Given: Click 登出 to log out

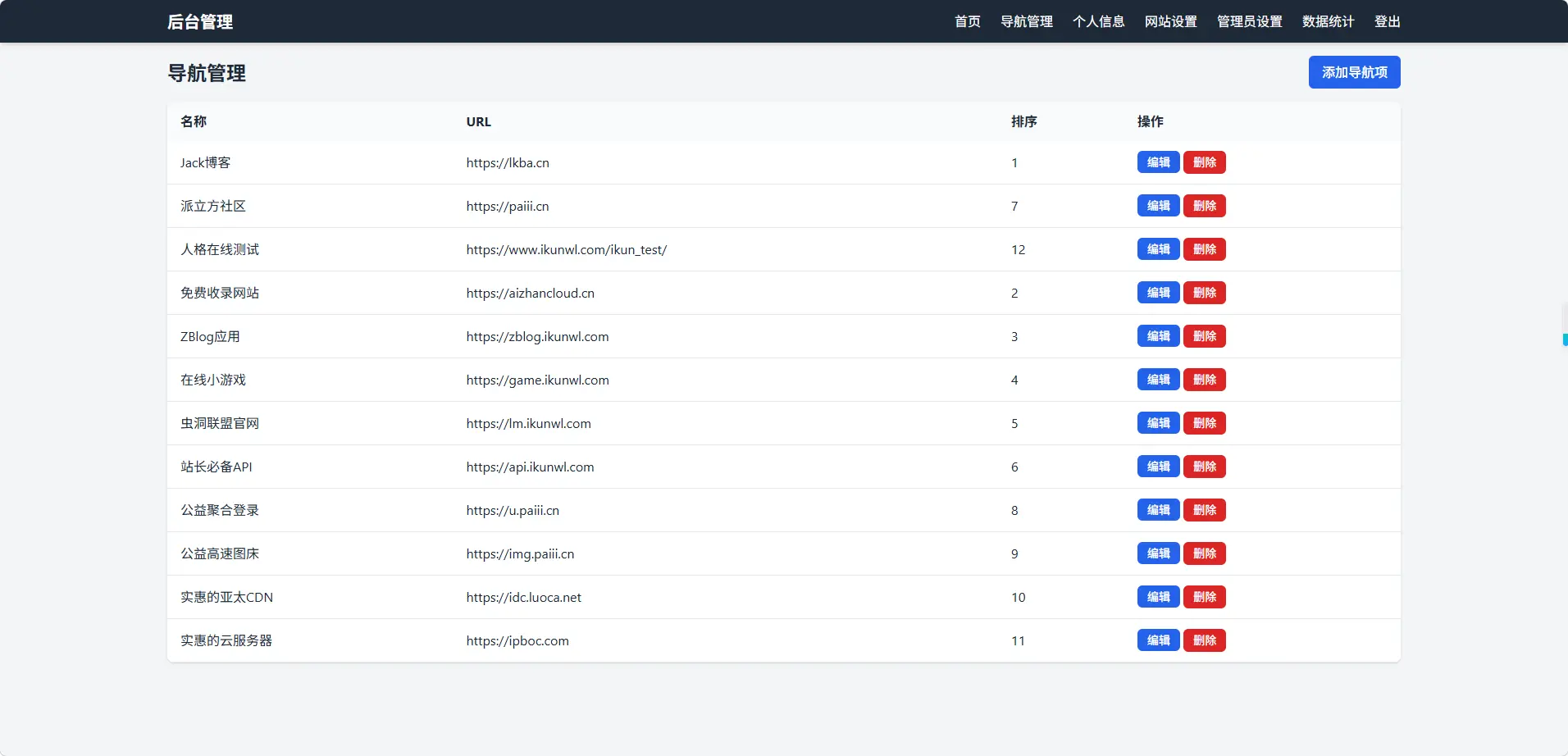Looking at the screenshot, I should (x=1387, y=21).
